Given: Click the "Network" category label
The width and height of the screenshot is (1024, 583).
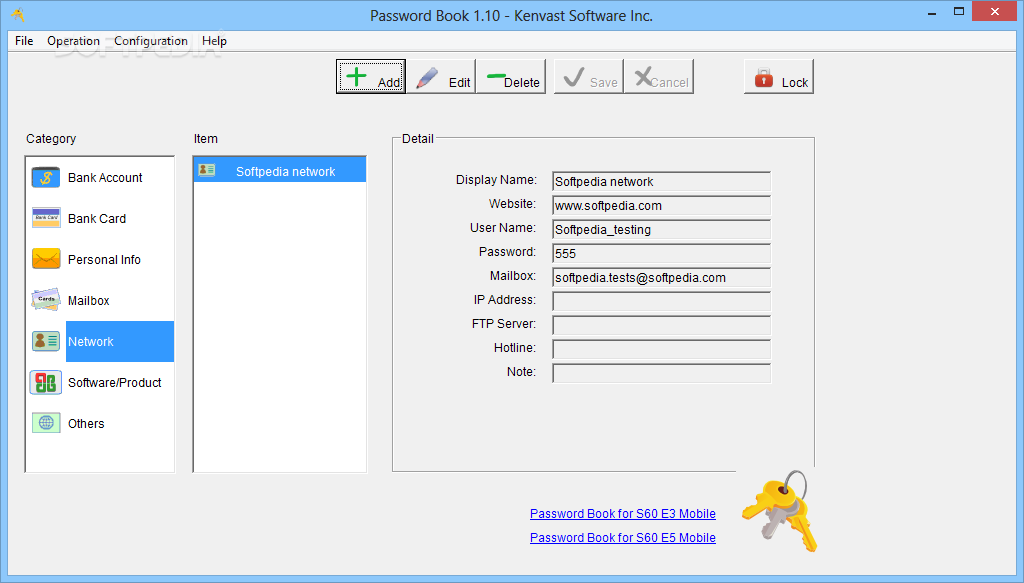Looking at the screenshot, I should pyautogui.click(x=91, y=341).
